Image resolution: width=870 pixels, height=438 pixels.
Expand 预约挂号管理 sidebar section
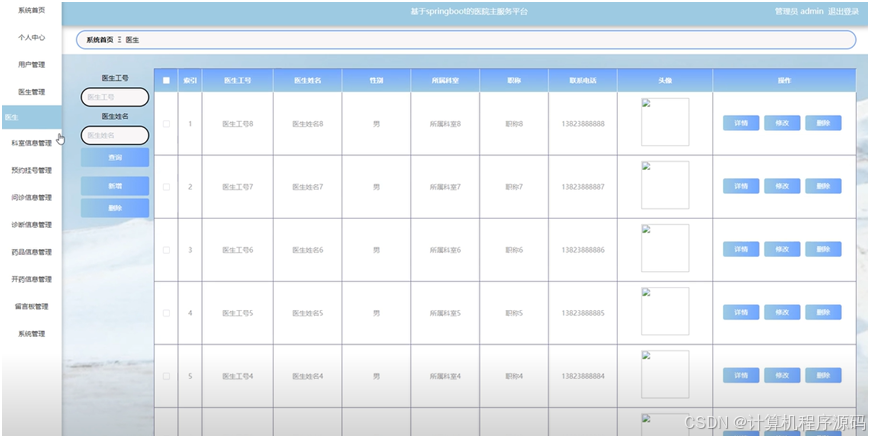pyautogui.click(x=31, y=170)
